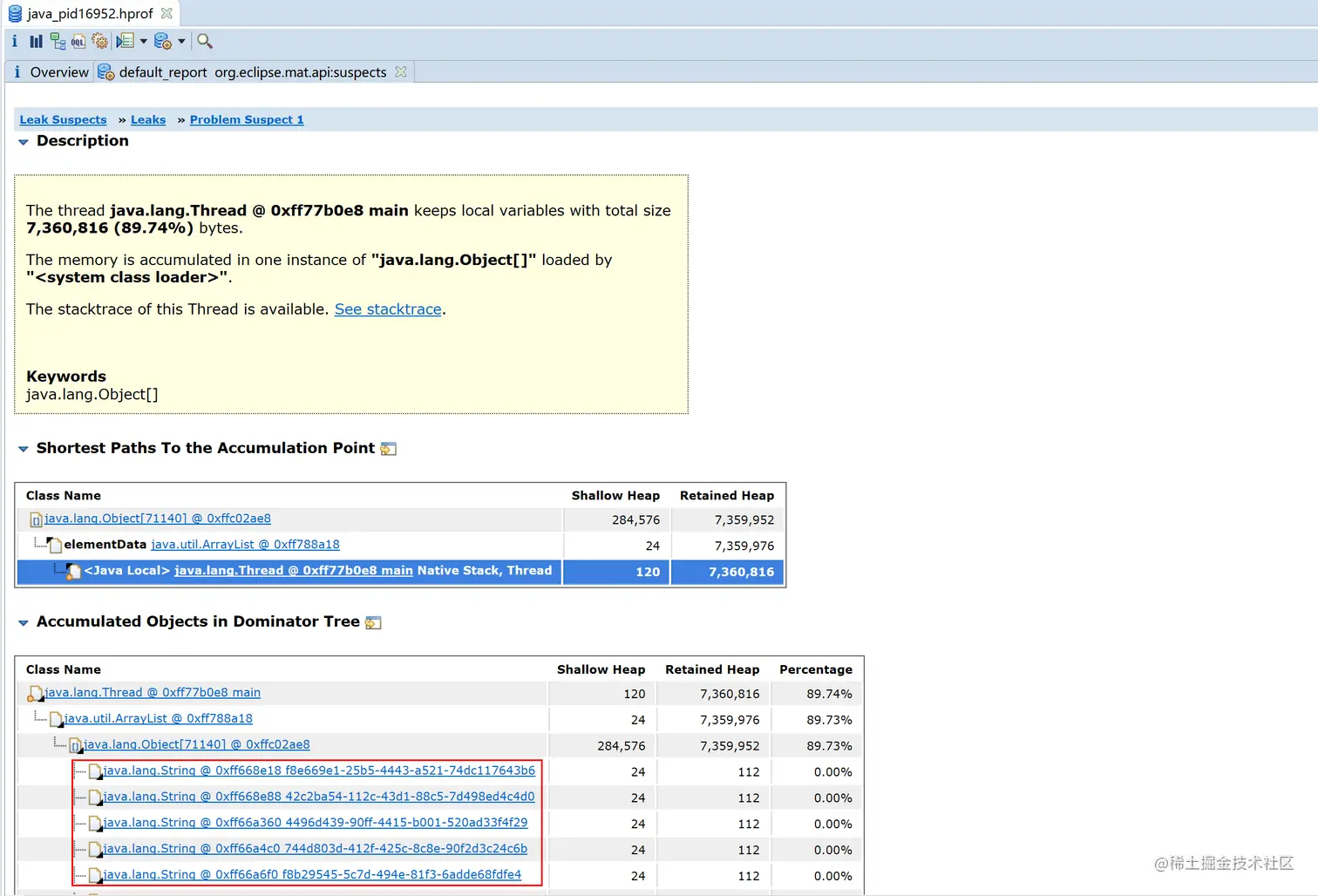Click the array icon of Object[71140] in Shortest Paths
This screenshot has width=1318, height=896.
coord(36,520)
